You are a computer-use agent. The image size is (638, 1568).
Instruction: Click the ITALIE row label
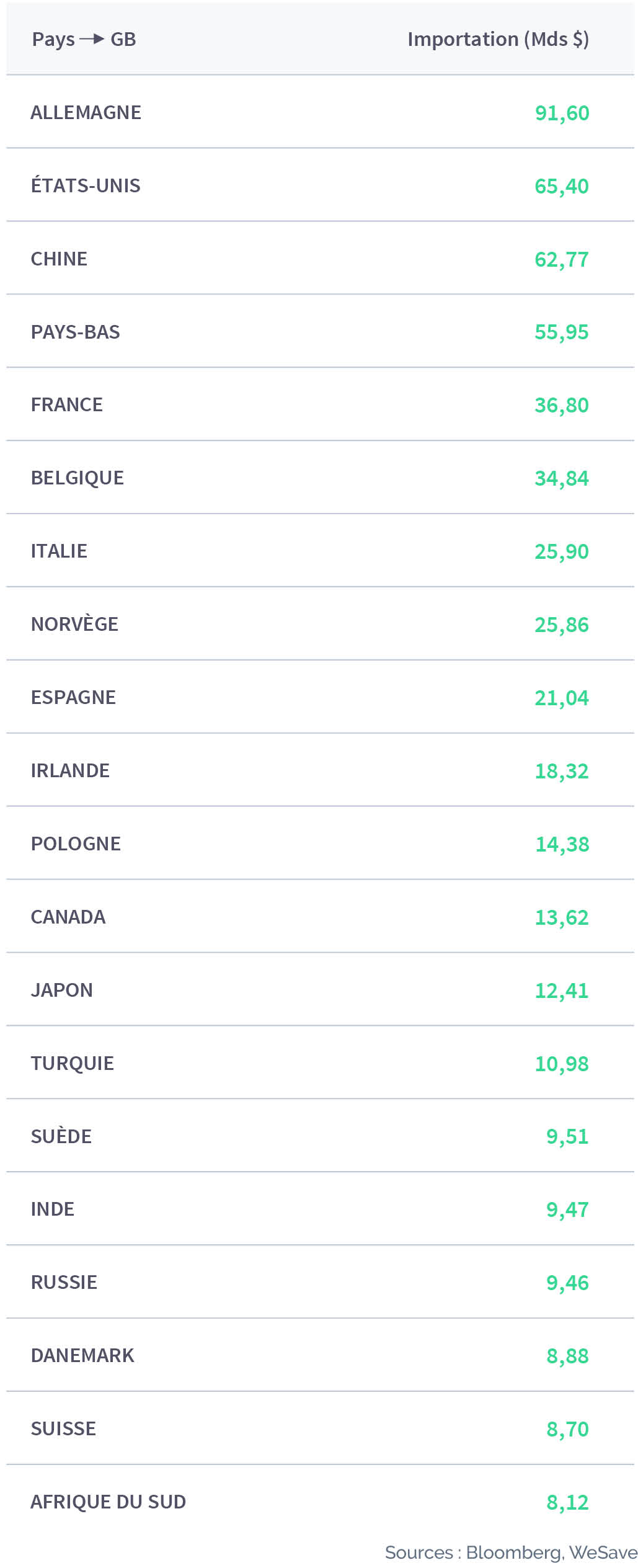pyautogui.click(x=59, y=551)
